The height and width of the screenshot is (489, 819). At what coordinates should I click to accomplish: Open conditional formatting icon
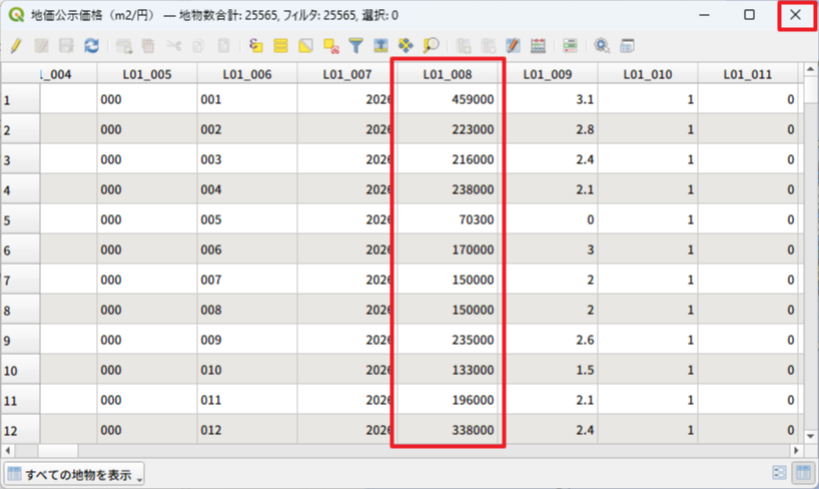tap(570, 46)
